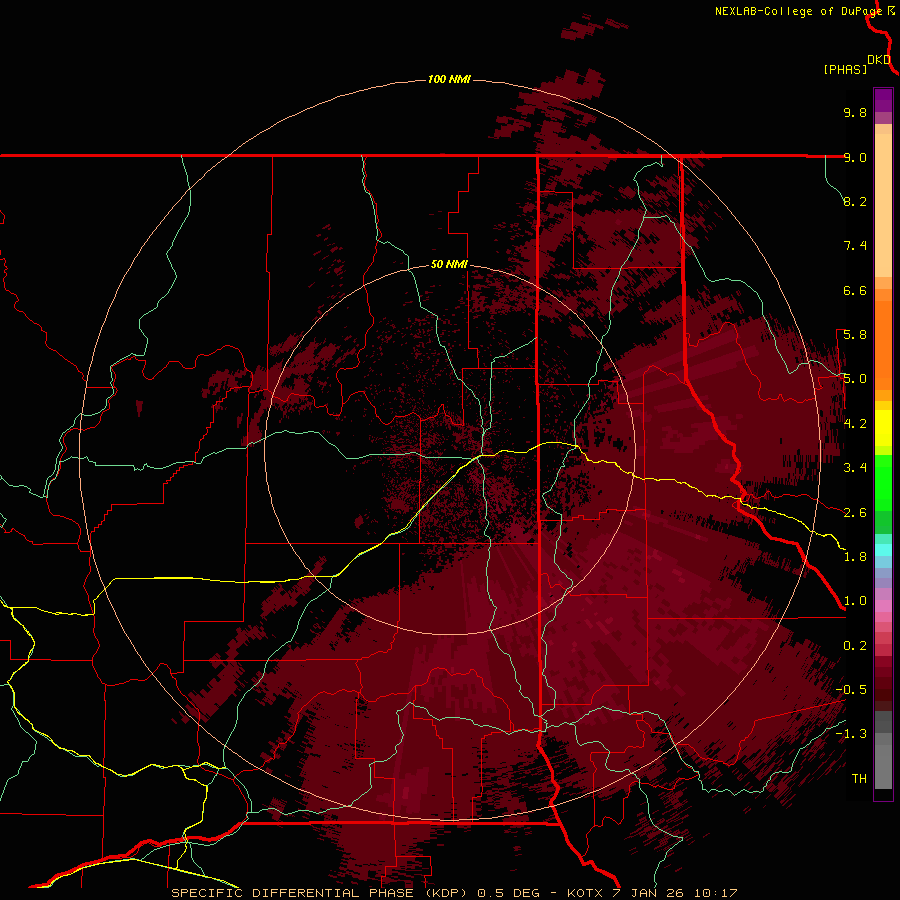Click "(KDP)" in the bottom caption
900x900 pixels.
pos(444,893)
